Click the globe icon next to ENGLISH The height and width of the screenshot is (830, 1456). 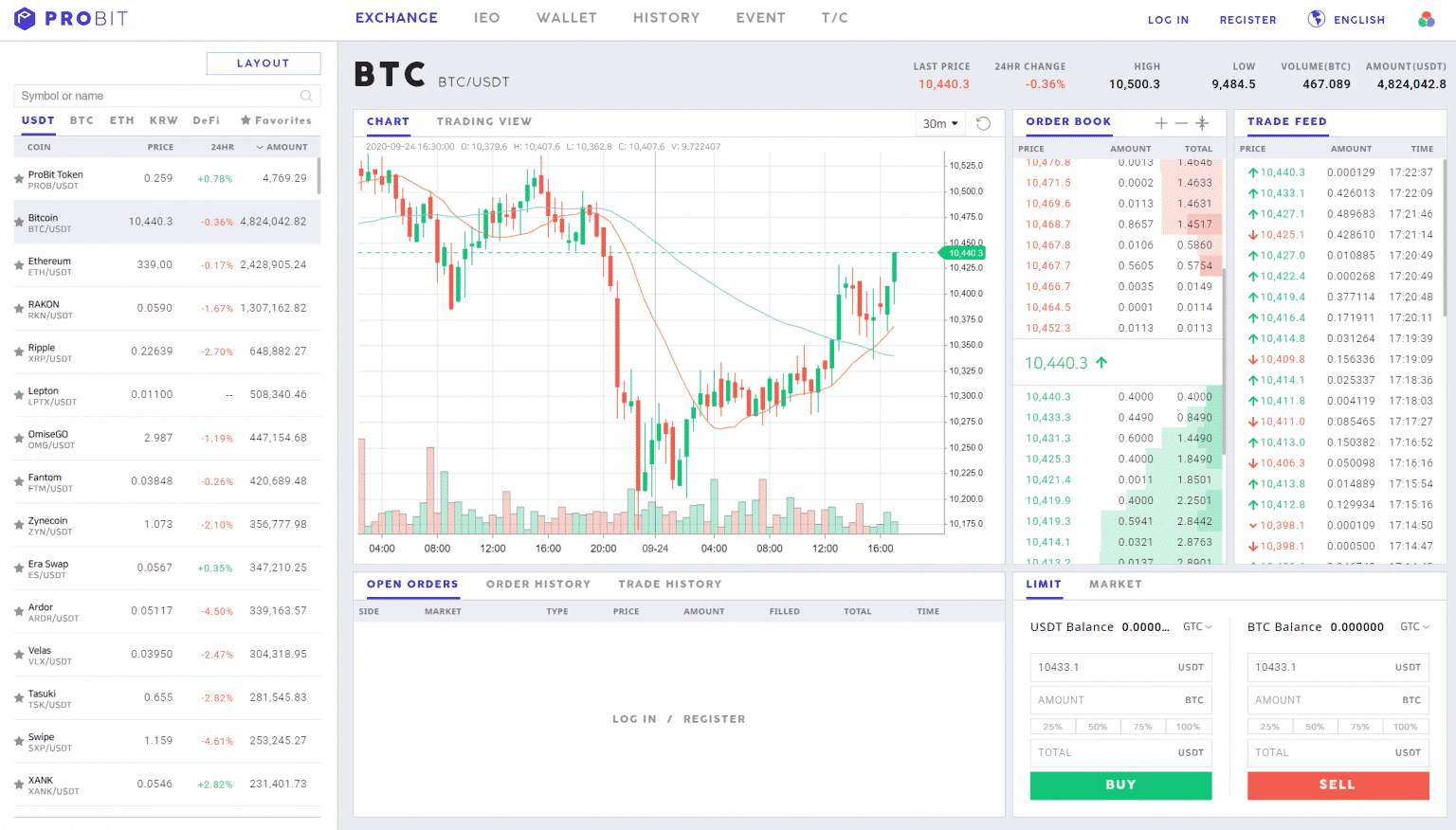1317,19
